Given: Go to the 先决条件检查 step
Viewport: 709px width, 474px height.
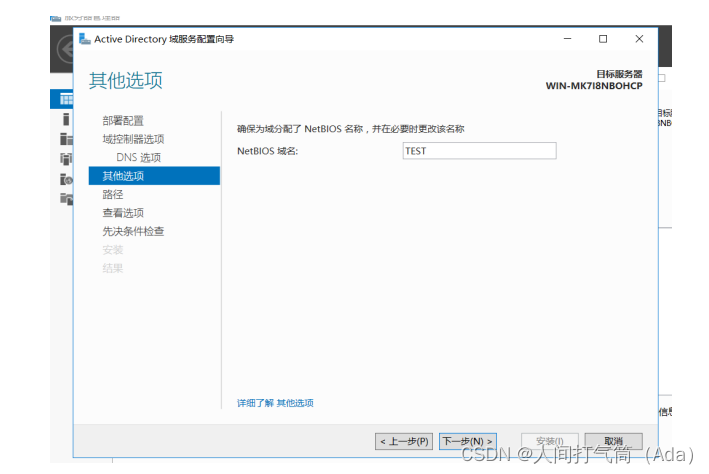Looking at the screenshot, I should (133, 232).
